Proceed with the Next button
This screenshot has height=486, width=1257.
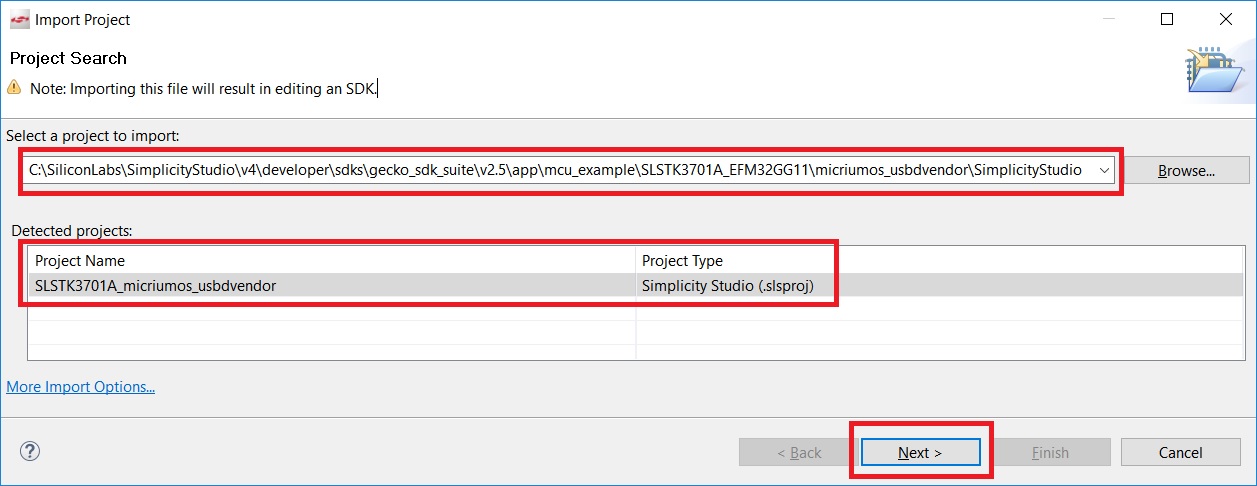pos(920,453)
